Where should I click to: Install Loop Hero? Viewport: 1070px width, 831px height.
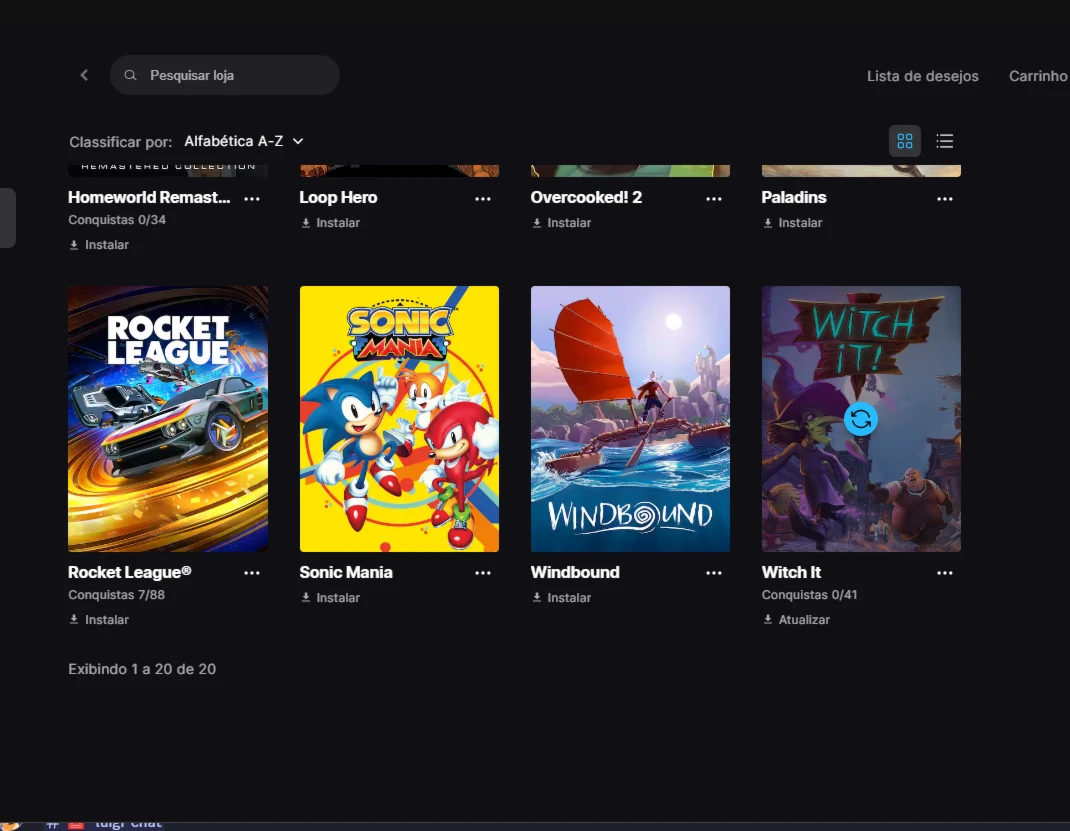[330, 223]
